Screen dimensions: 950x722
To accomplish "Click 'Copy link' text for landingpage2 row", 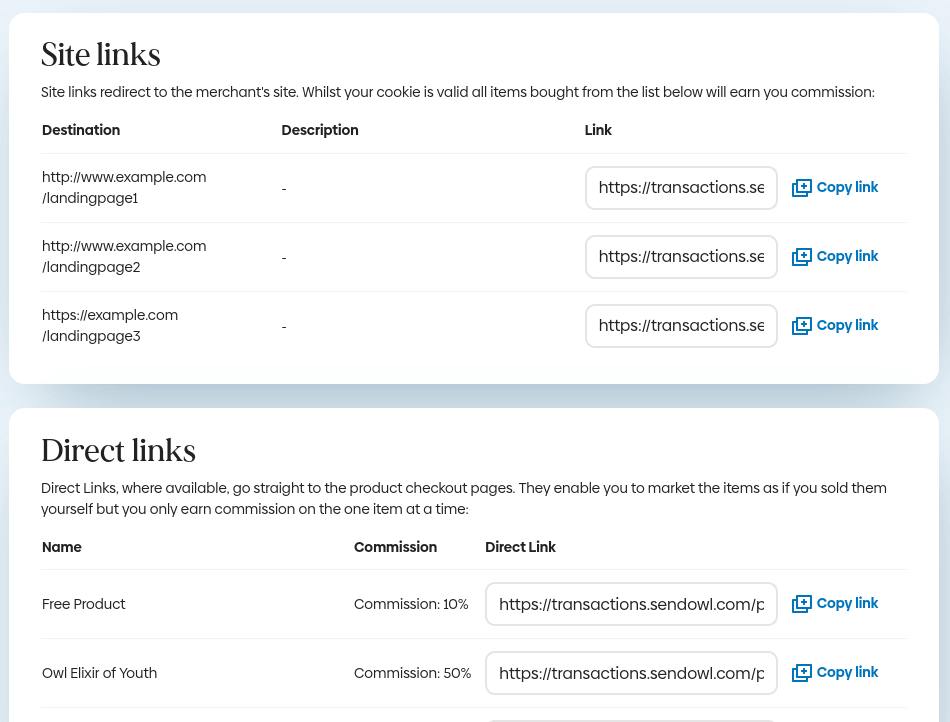I will point(847,256).
